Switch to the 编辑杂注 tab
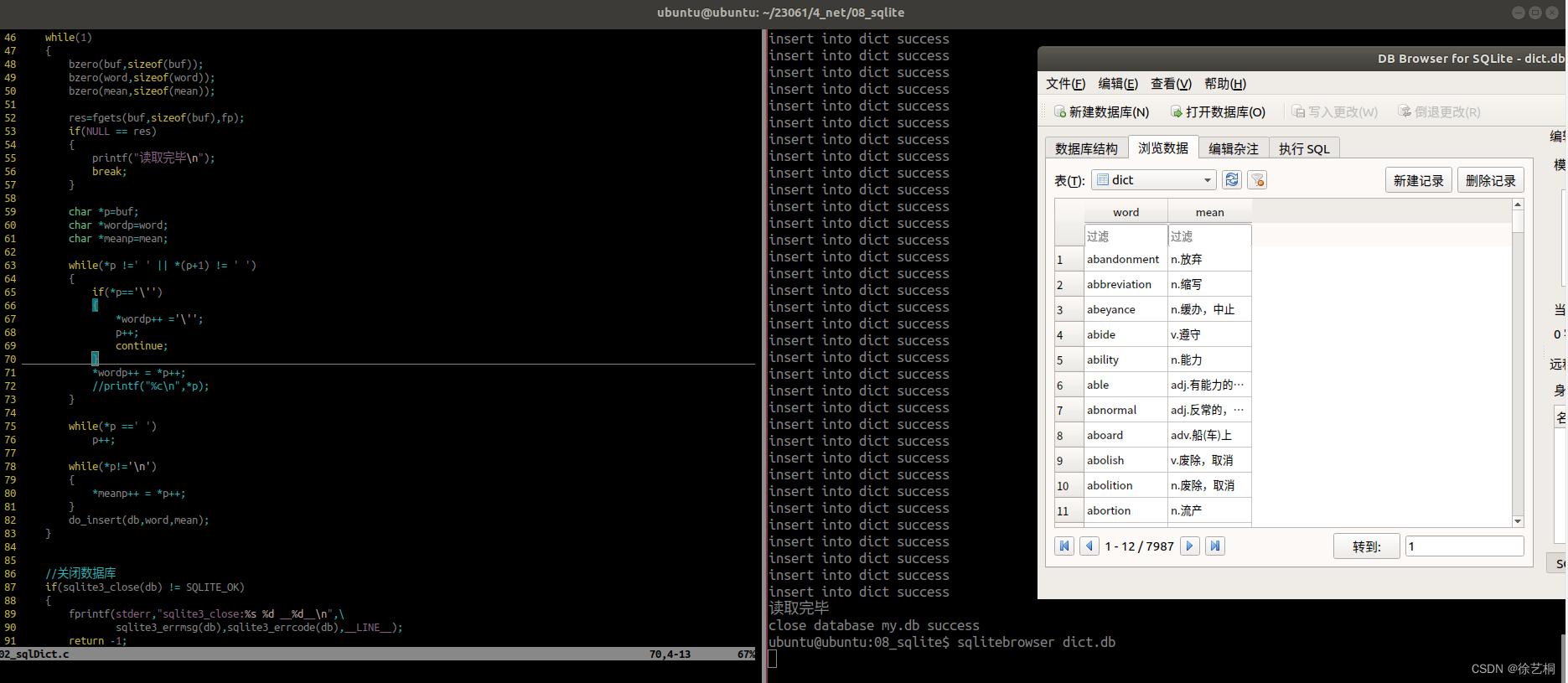The height and width of the screenshot is (683, 1568). 1234,148
